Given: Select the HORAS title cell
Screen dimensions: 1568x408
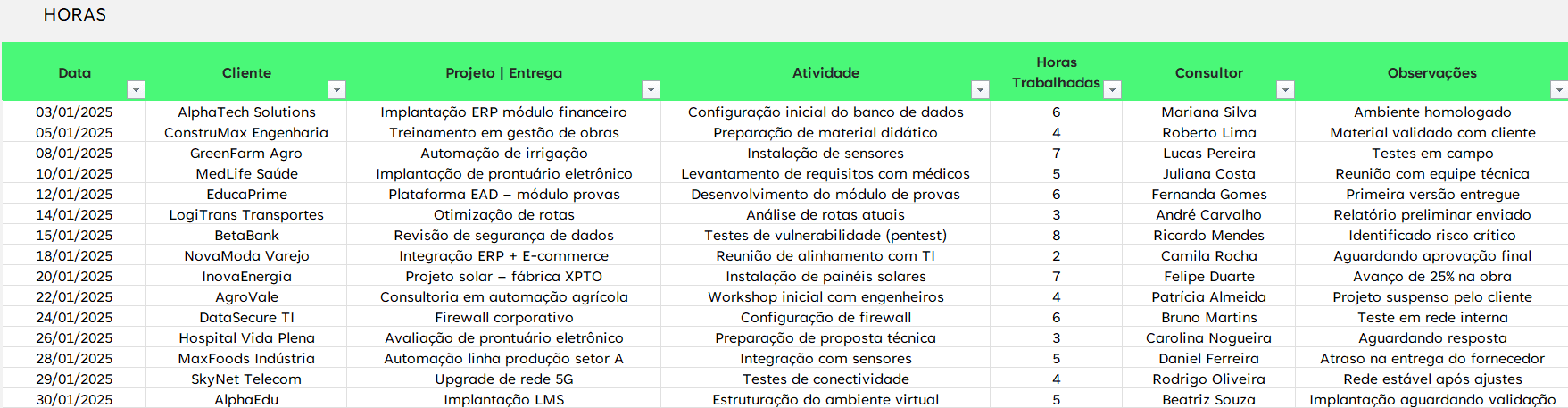Looking at the screenshot, I should coord(75,15).
